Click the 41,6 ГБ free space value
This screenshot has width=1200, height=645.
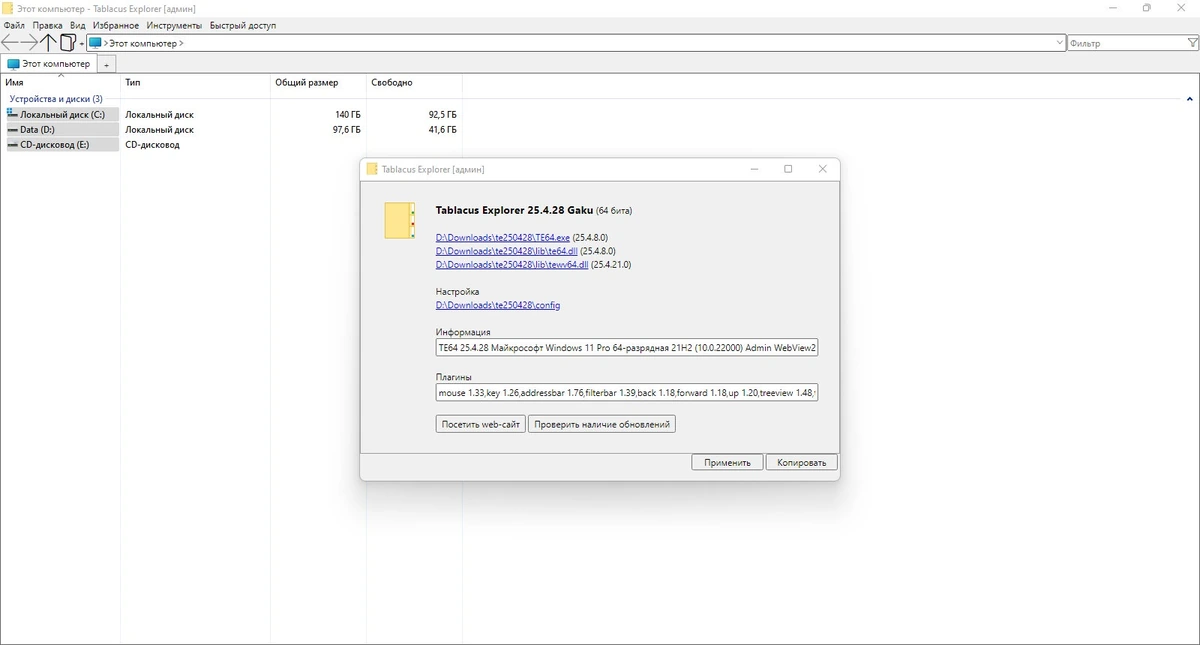pos(442,130)
